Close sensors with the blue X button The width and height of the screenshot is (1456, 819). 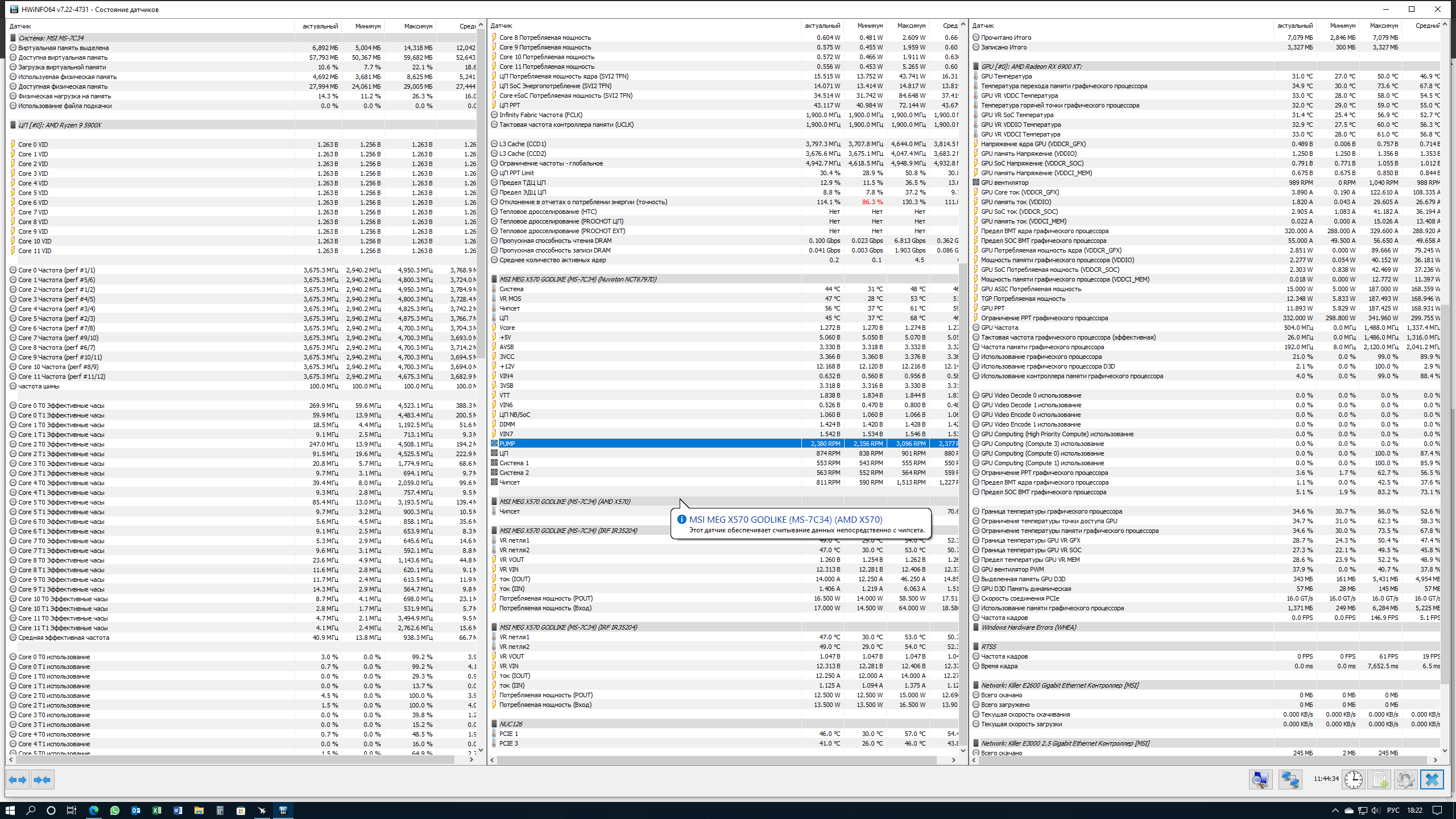[x=1432, y=779]
